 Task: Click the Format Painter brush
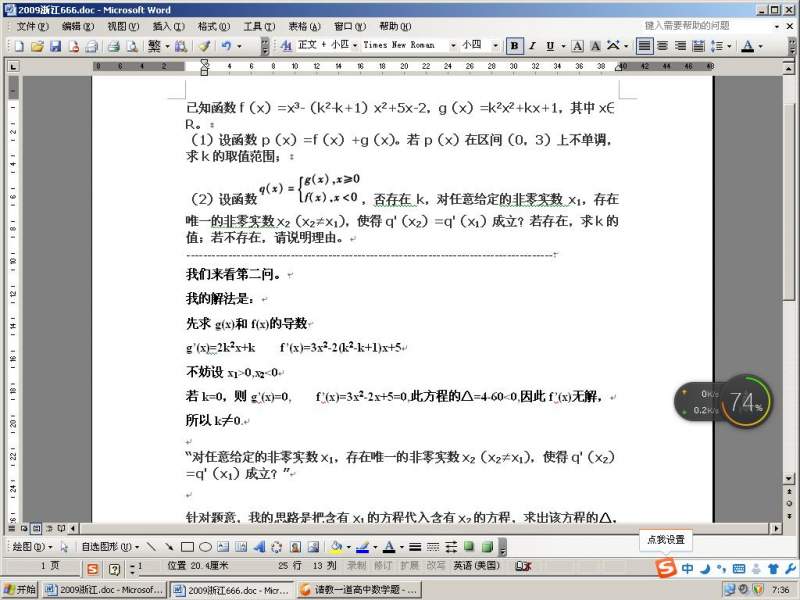click(205, 46)
